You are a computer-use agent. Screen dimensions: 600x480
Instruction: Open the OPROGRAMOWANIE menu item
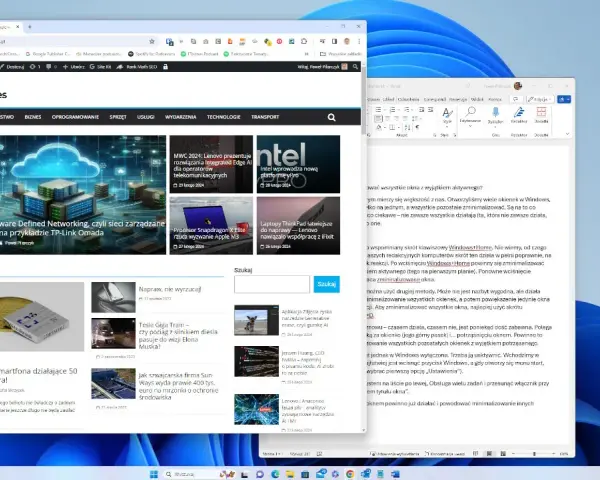point(75,117)
